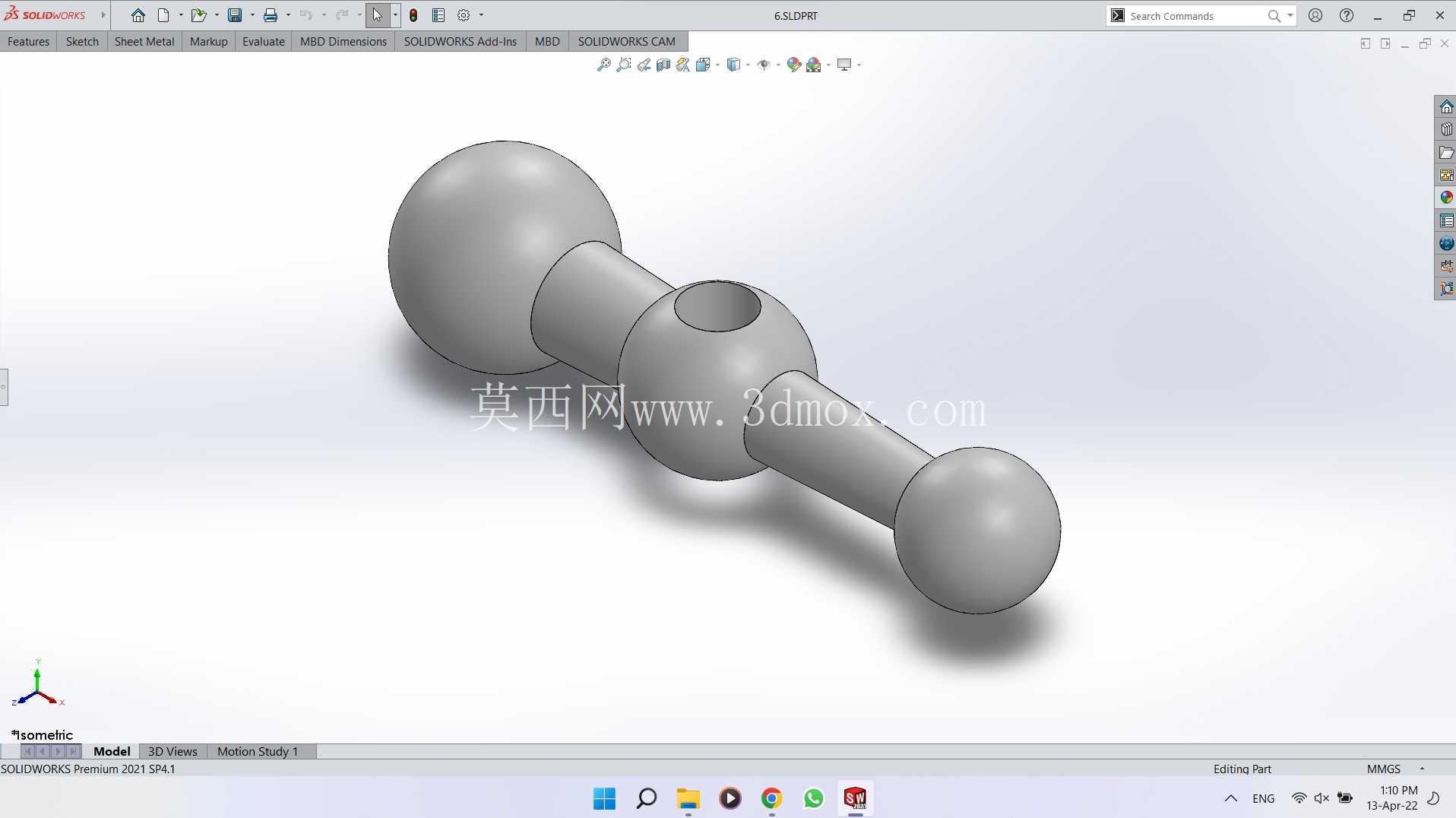
Task: Open the Sheet Metal tab
Action: [x=144, y=41]
